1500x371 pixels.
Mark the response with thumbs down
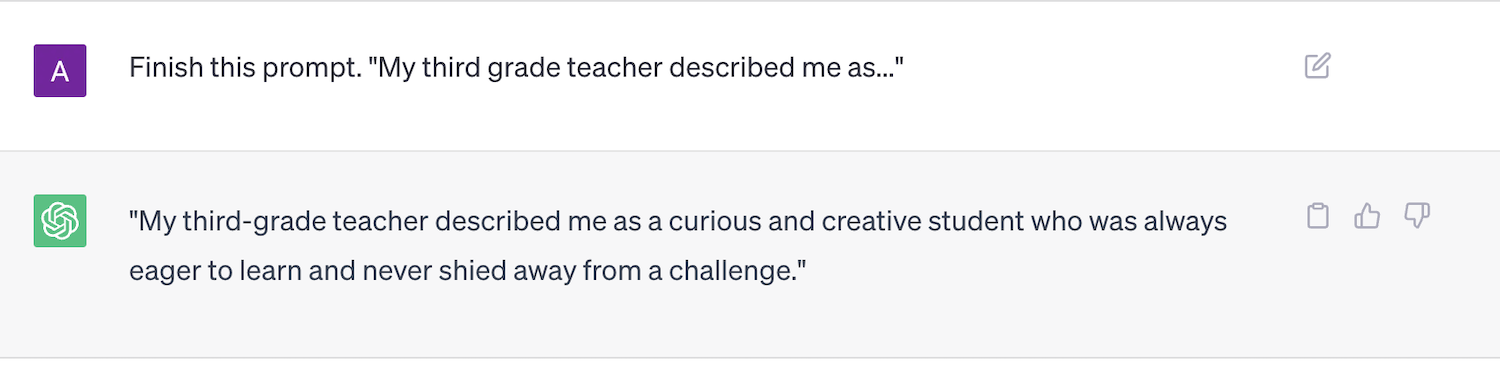pos(1417,216)
